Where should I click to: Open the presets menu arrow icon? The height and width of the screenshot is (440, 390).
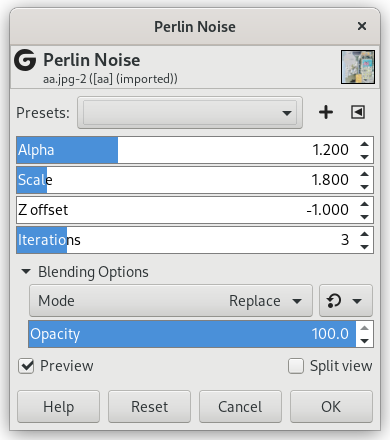(358, 112)
